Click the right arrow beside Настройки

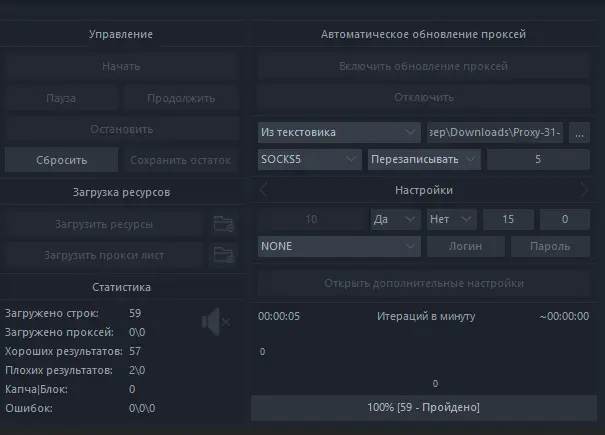[585, 190]
